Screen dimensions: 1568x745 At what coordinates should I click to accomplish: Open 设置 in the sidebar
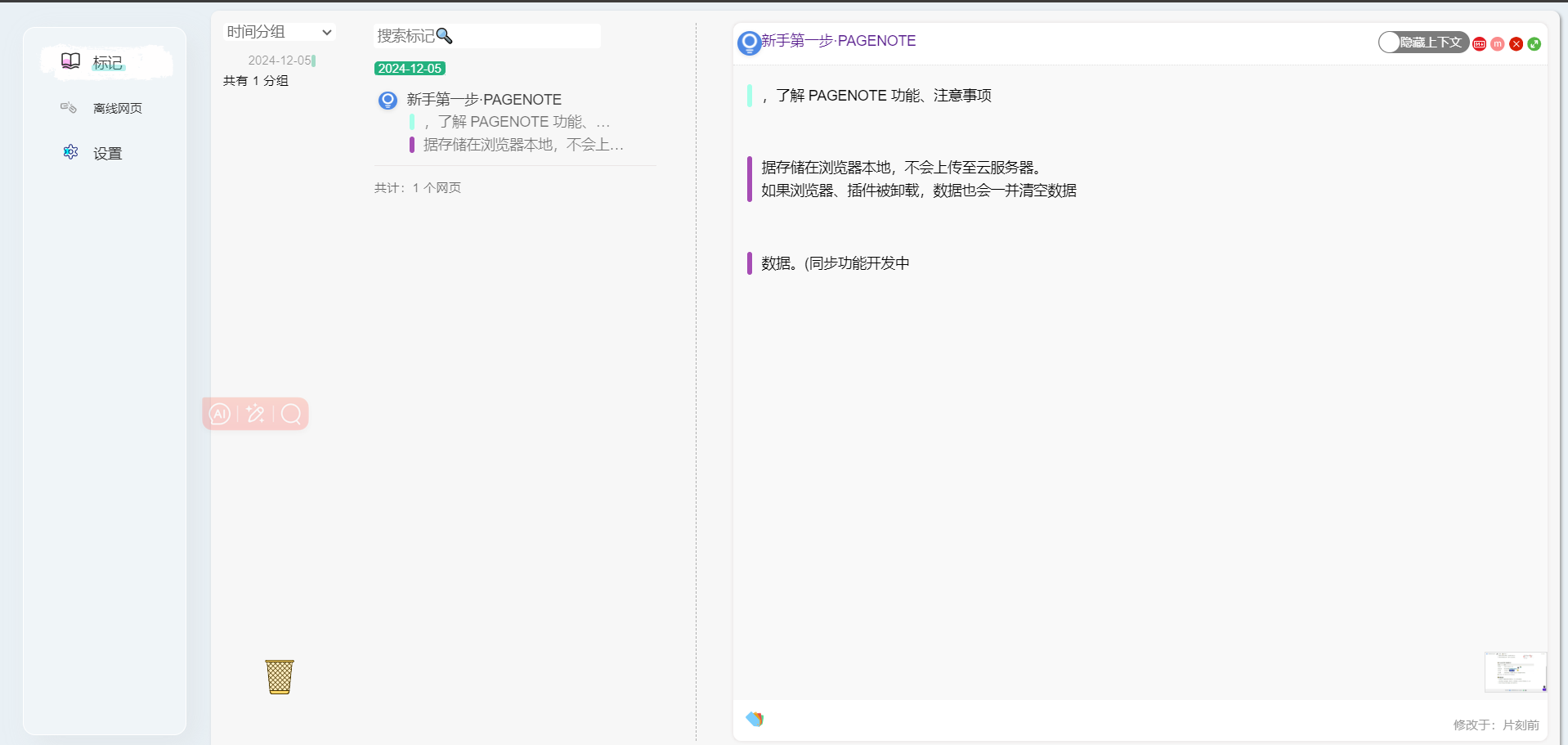[106, 153]
